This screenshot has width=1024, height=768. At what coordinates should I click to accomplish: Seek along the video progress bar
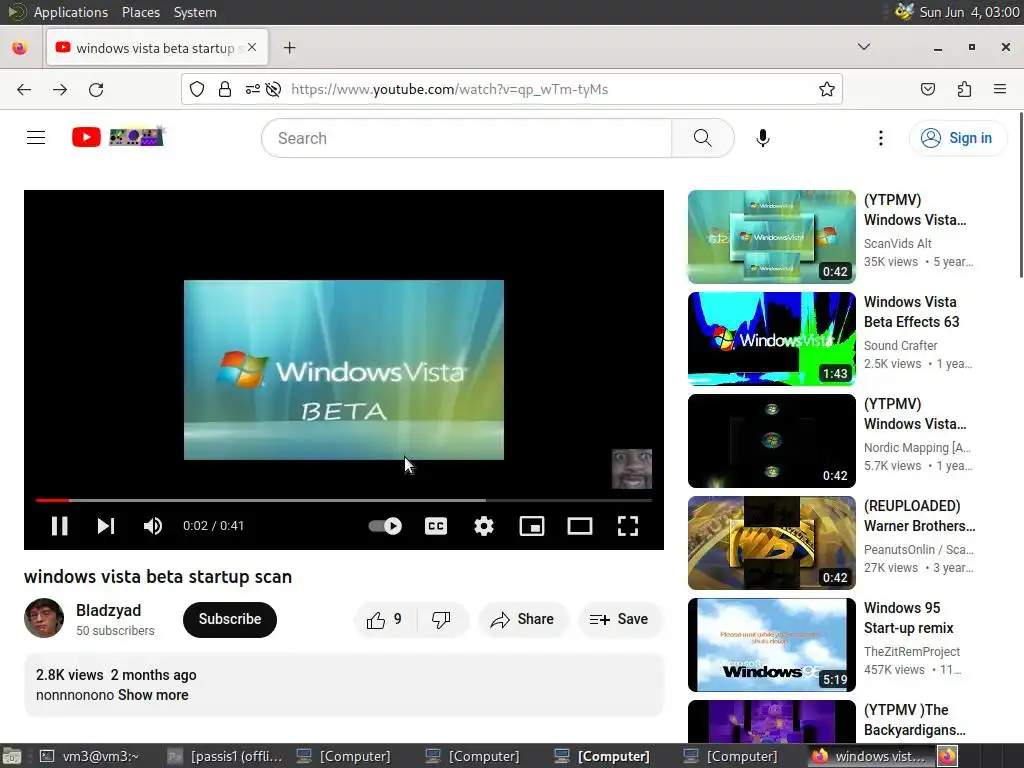[344, 500]
